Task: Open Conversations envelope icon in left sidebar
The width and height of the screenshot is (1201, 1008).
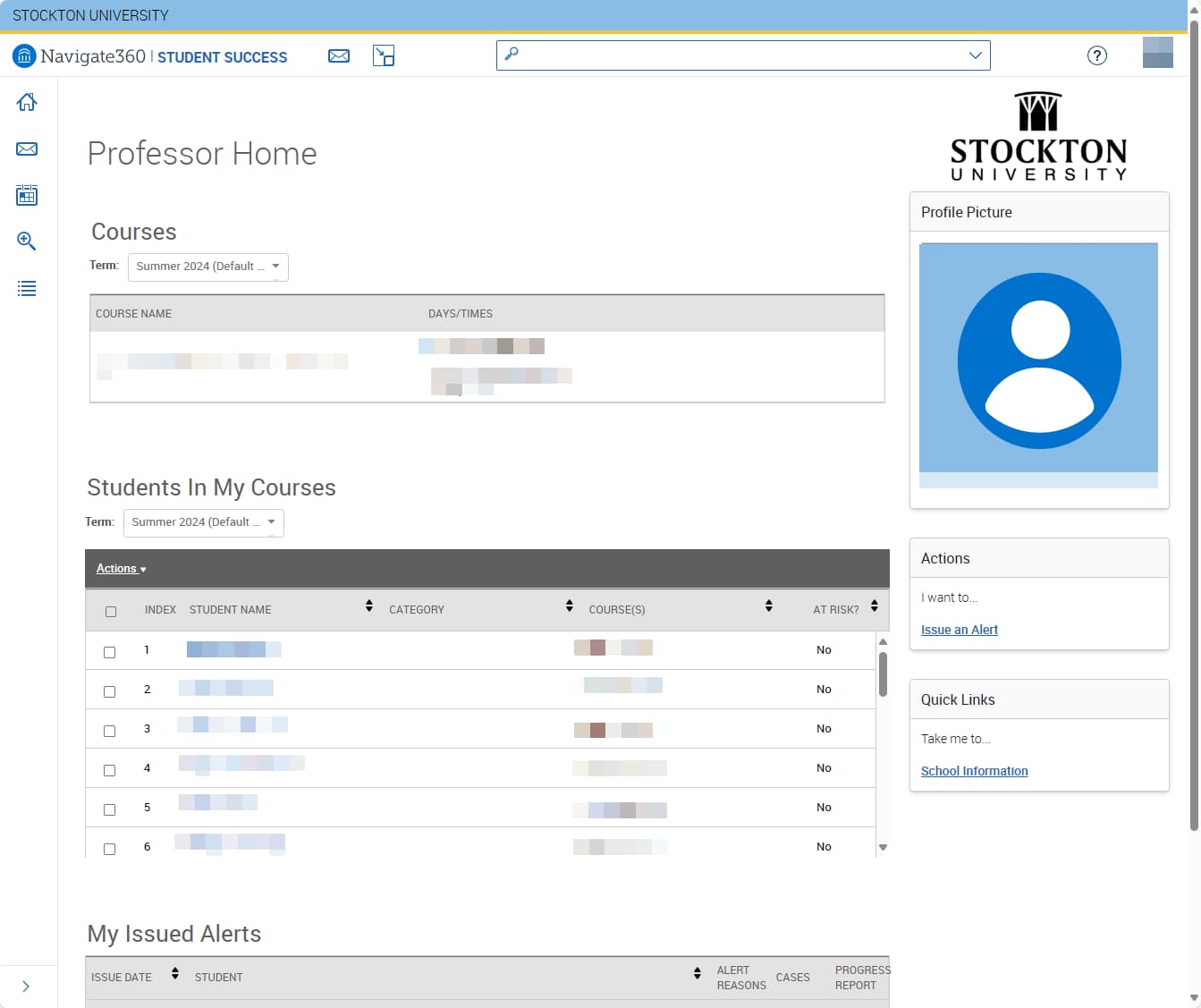Action: 27,148
